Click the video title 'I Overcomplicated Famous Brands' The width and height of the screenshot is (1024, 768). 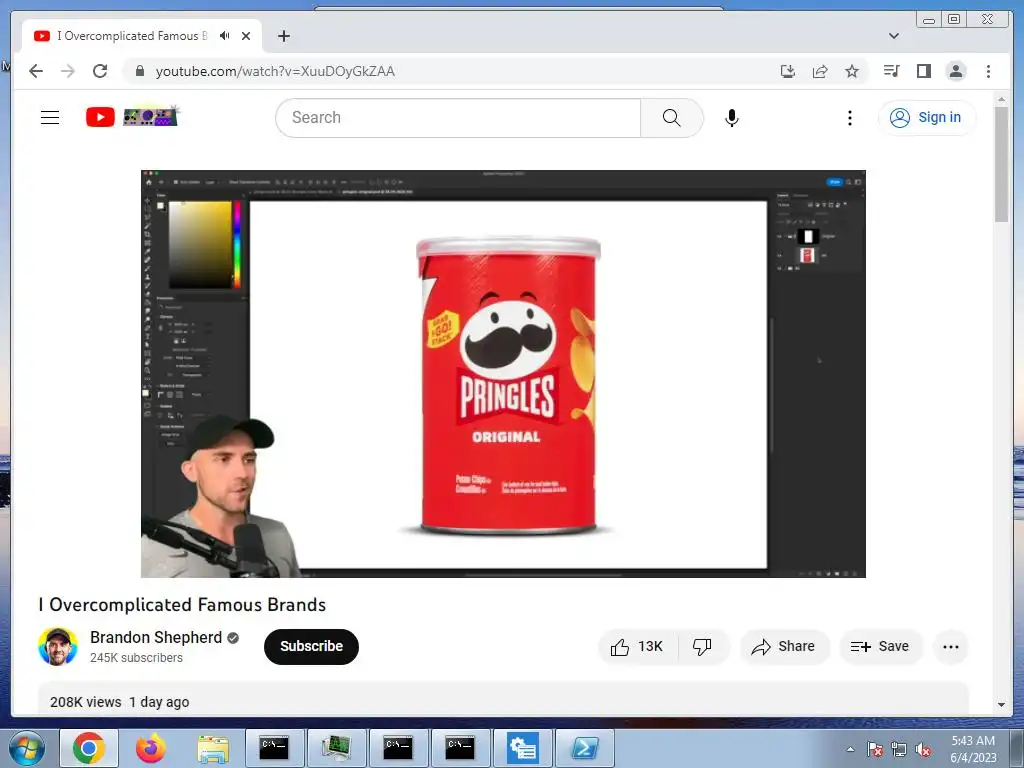(182, 605)
